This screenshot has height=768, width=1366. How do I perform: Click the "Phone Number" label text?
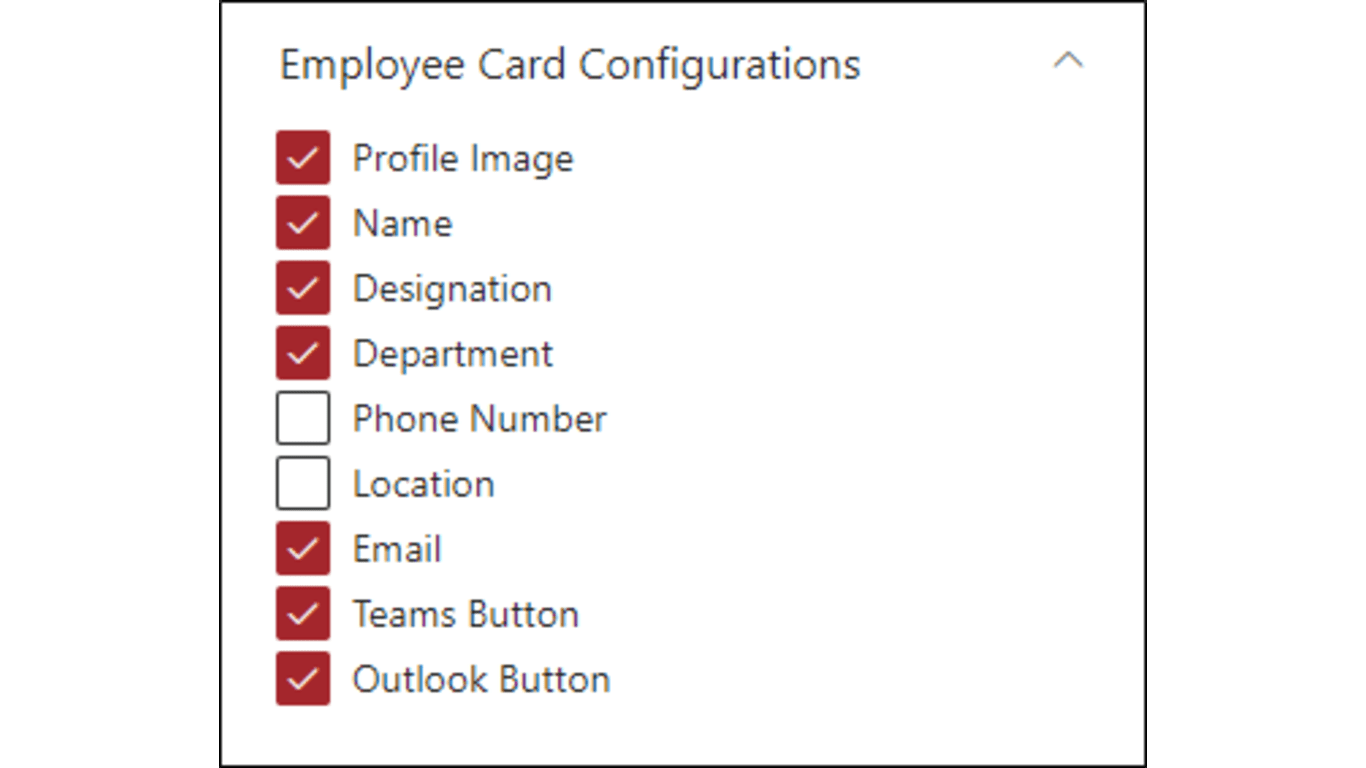coord(479,418)
